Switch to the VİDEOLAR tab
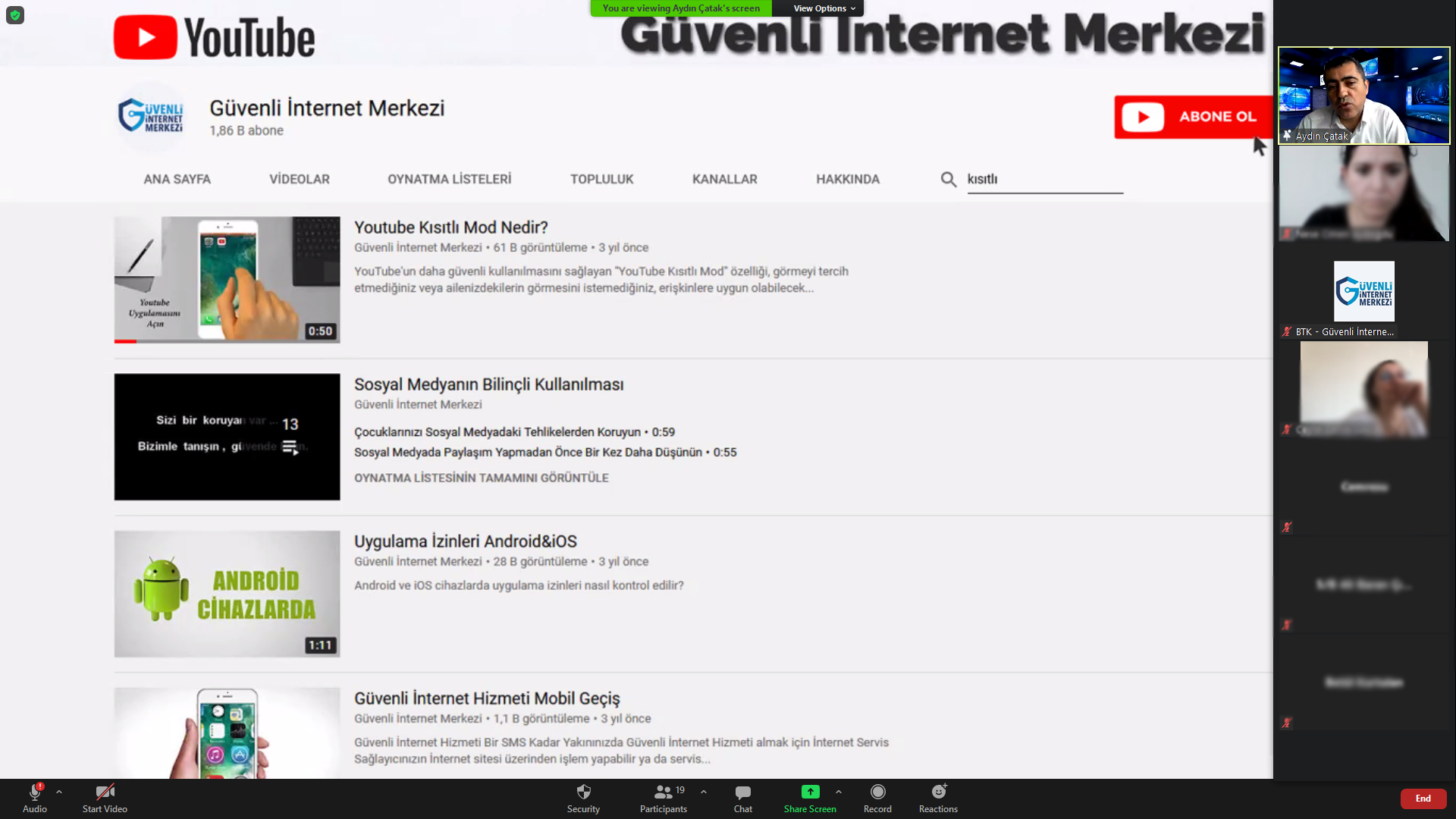Image resolution: width=1456 pixels, height=819 pixels. click(300, 179)
